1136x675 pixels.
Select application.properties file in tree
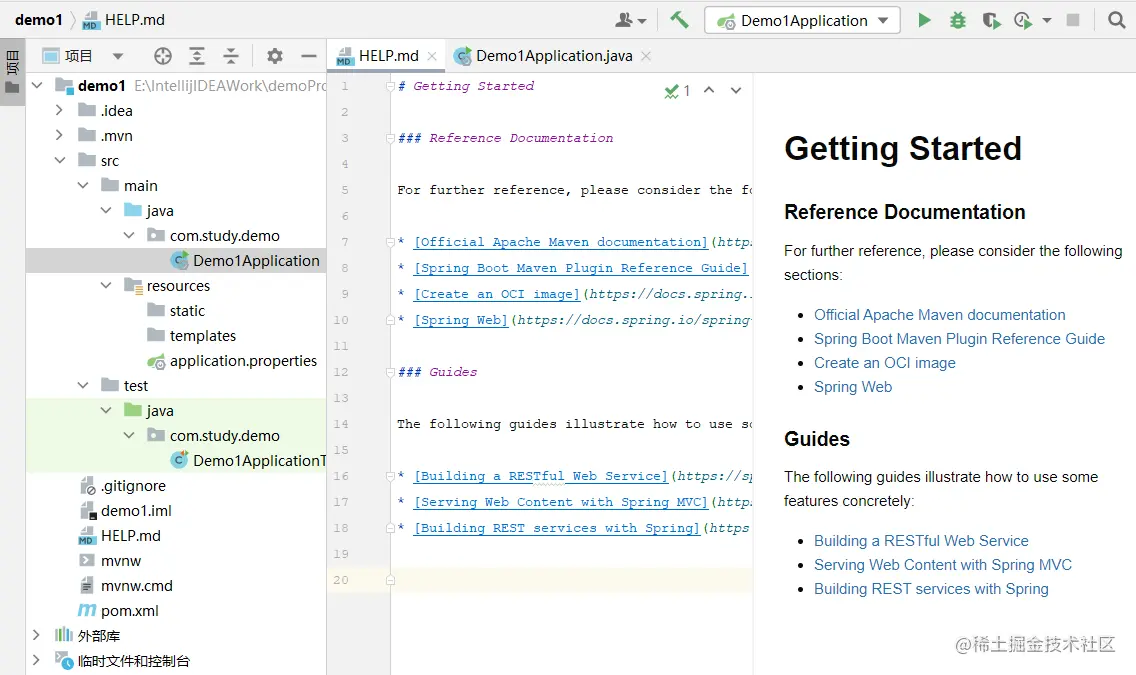[233, 361]
